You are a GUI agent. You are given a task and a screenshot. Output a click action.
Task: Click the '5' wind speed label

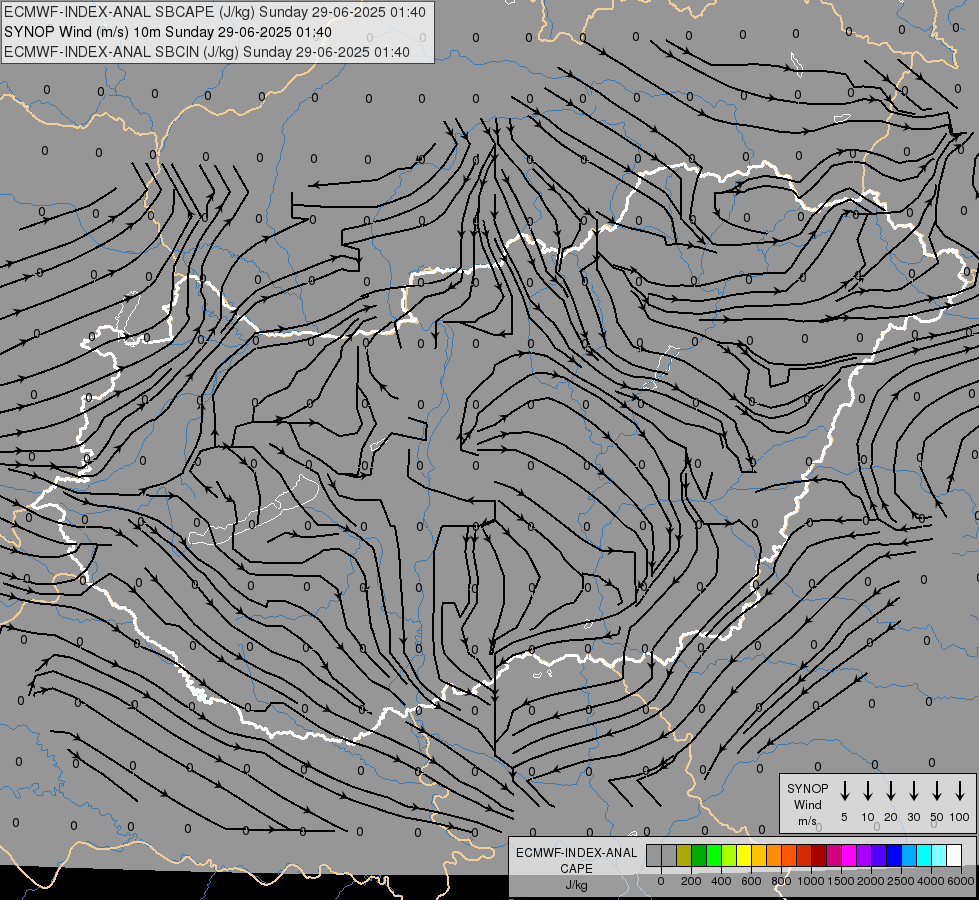click(844, 817)
